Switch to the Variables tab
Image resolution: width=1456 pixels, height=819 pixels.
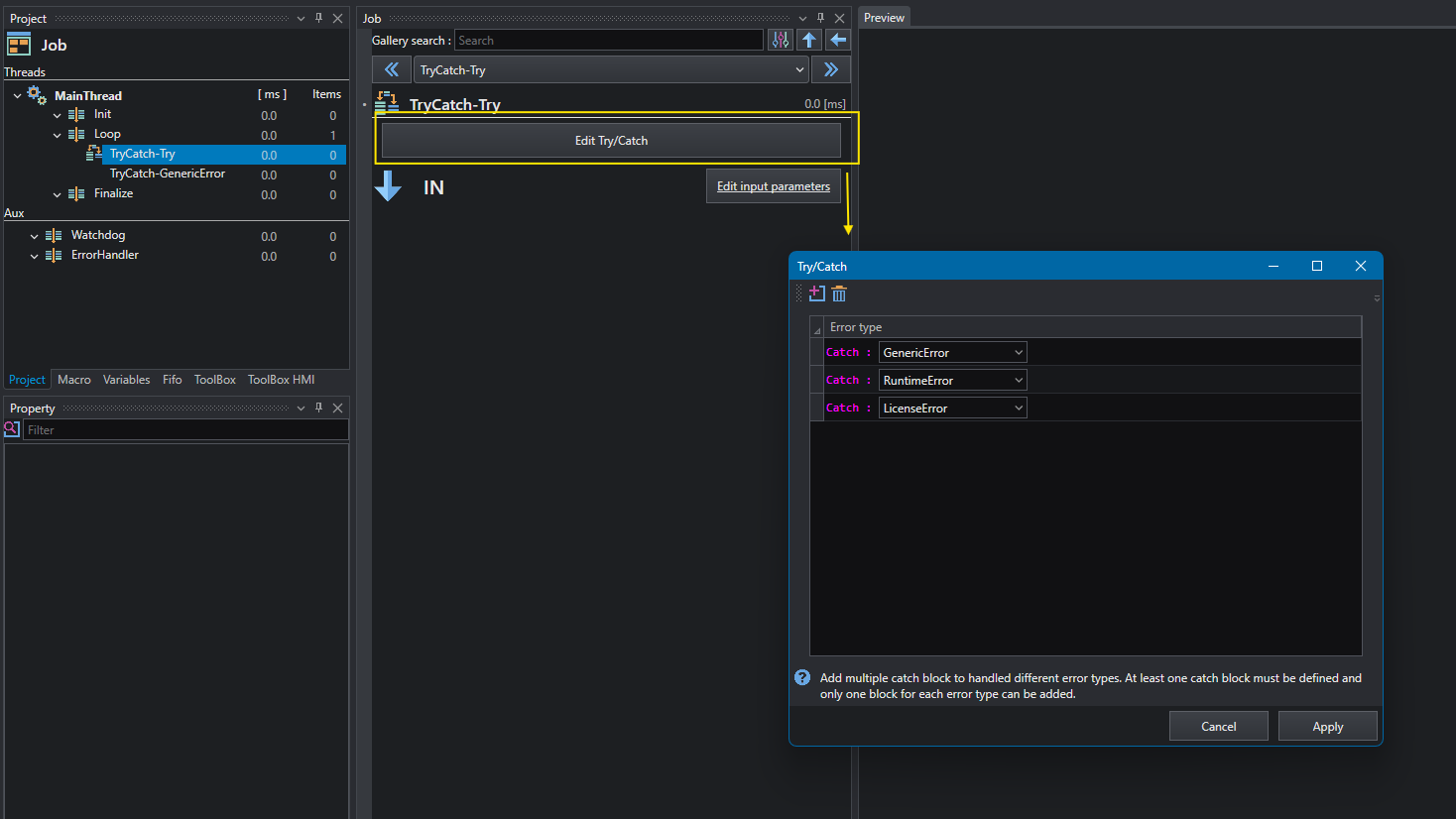pyautogui.click(x=126, y=380)
